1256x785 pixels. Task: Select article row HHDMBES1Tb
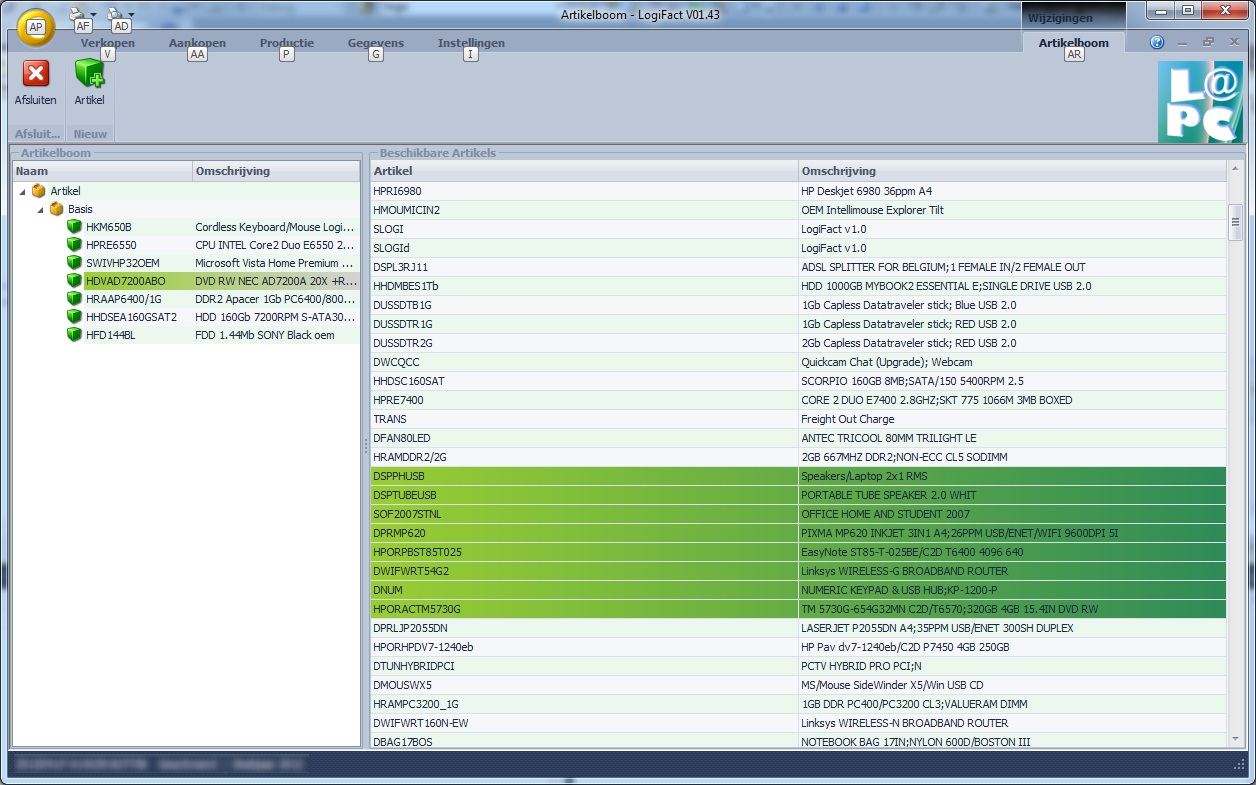[798, 286]
